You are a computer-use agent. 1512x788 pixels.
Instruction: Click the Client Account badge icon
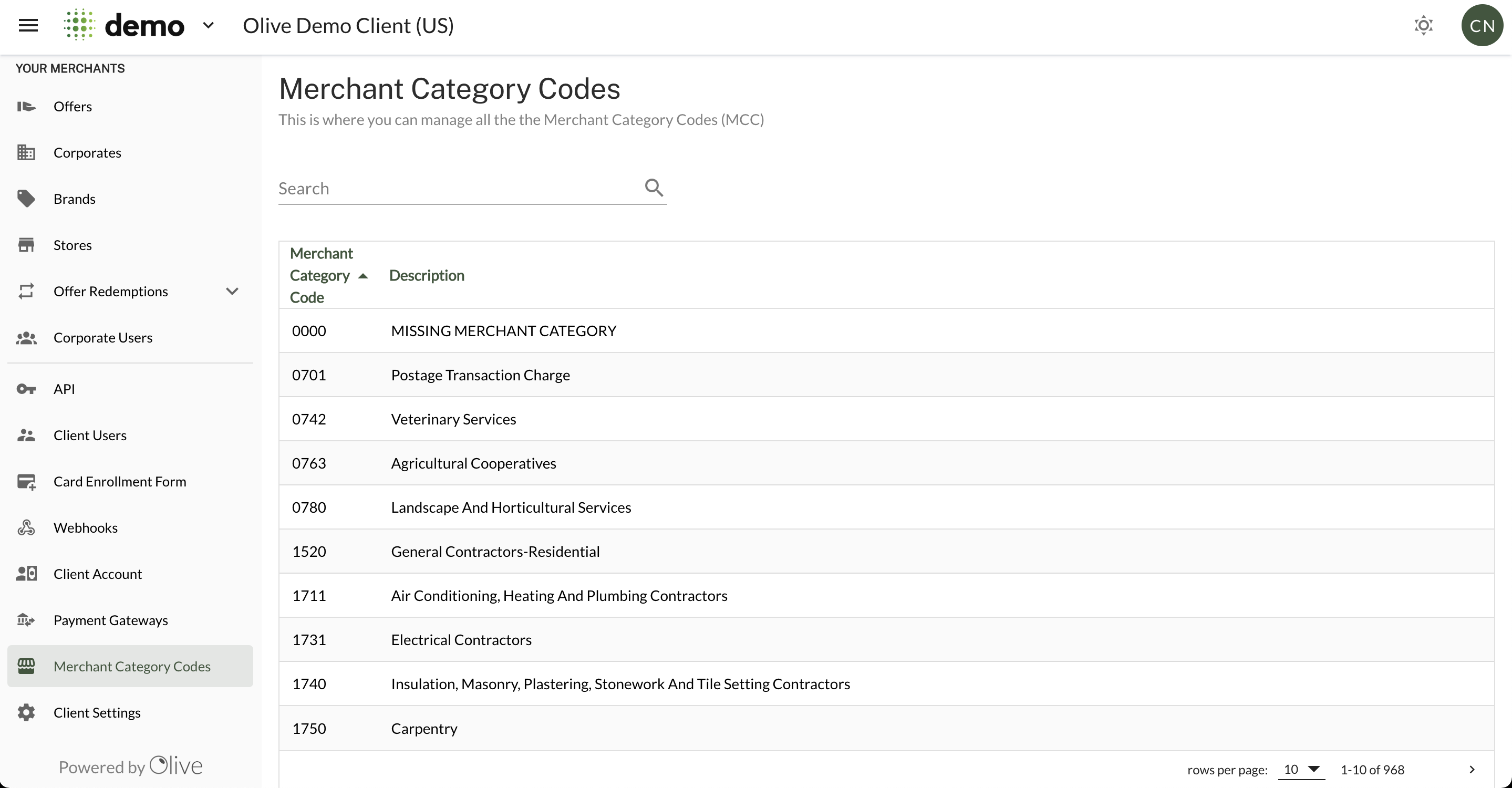[x=26, y=574]
